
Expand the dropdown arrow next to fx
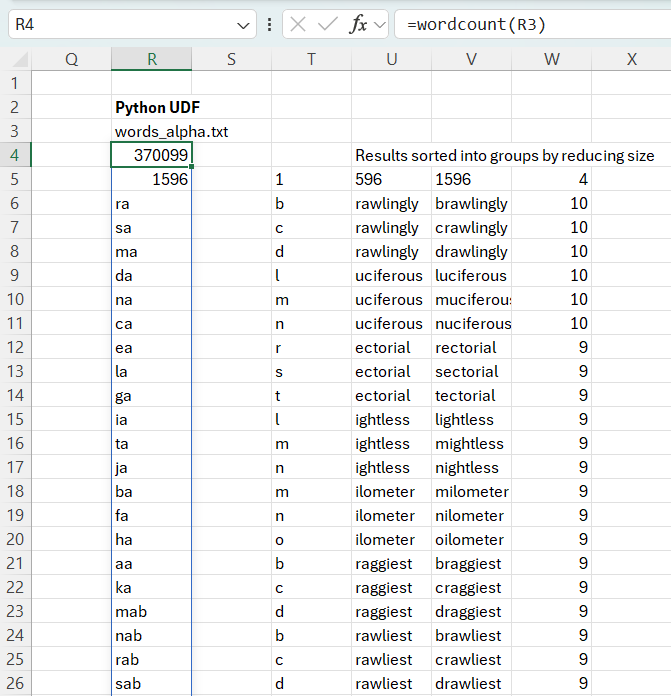tap(380, 25)
